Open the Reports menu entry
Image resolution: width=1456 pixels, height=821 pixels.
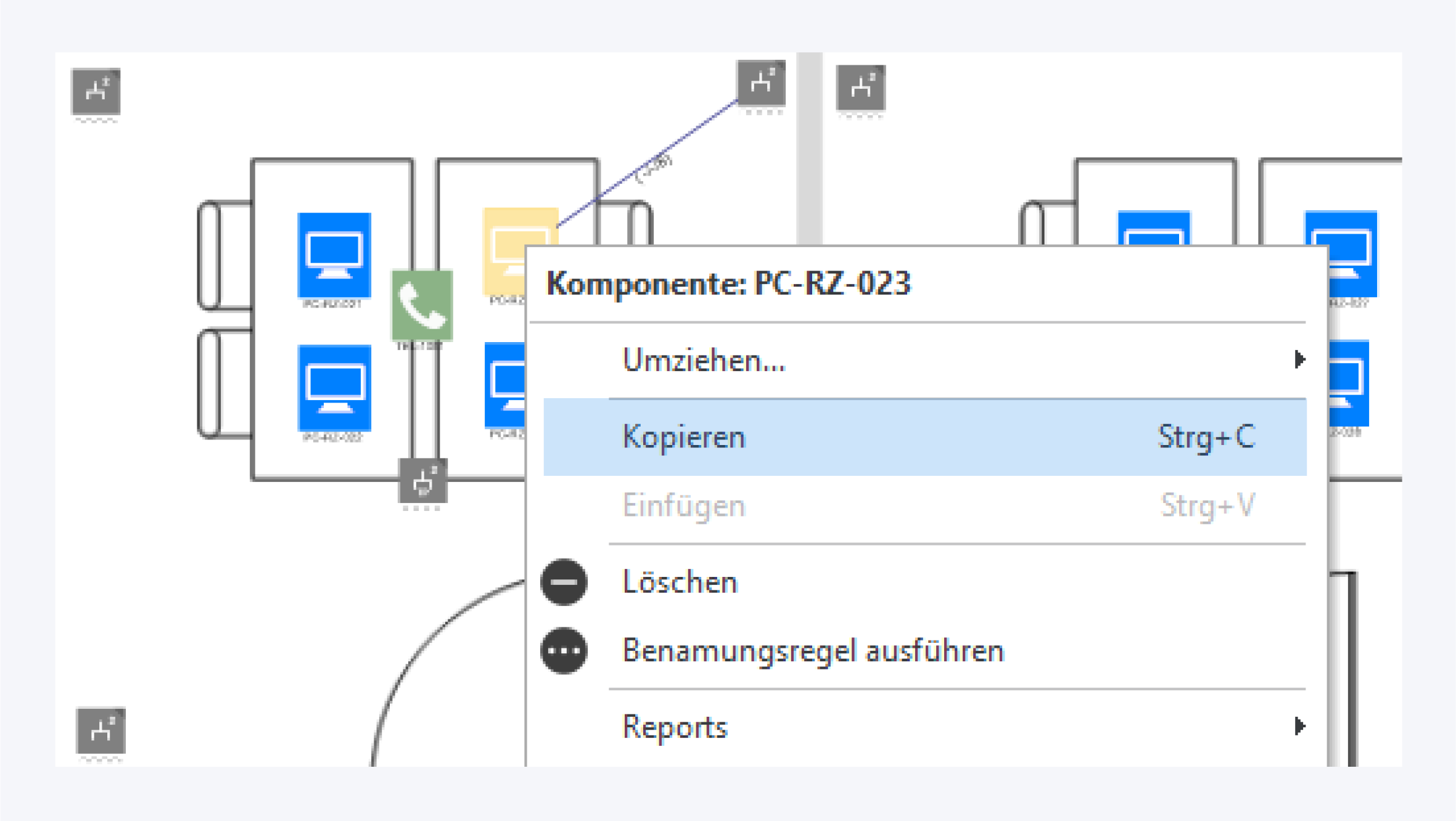[675, 727]
